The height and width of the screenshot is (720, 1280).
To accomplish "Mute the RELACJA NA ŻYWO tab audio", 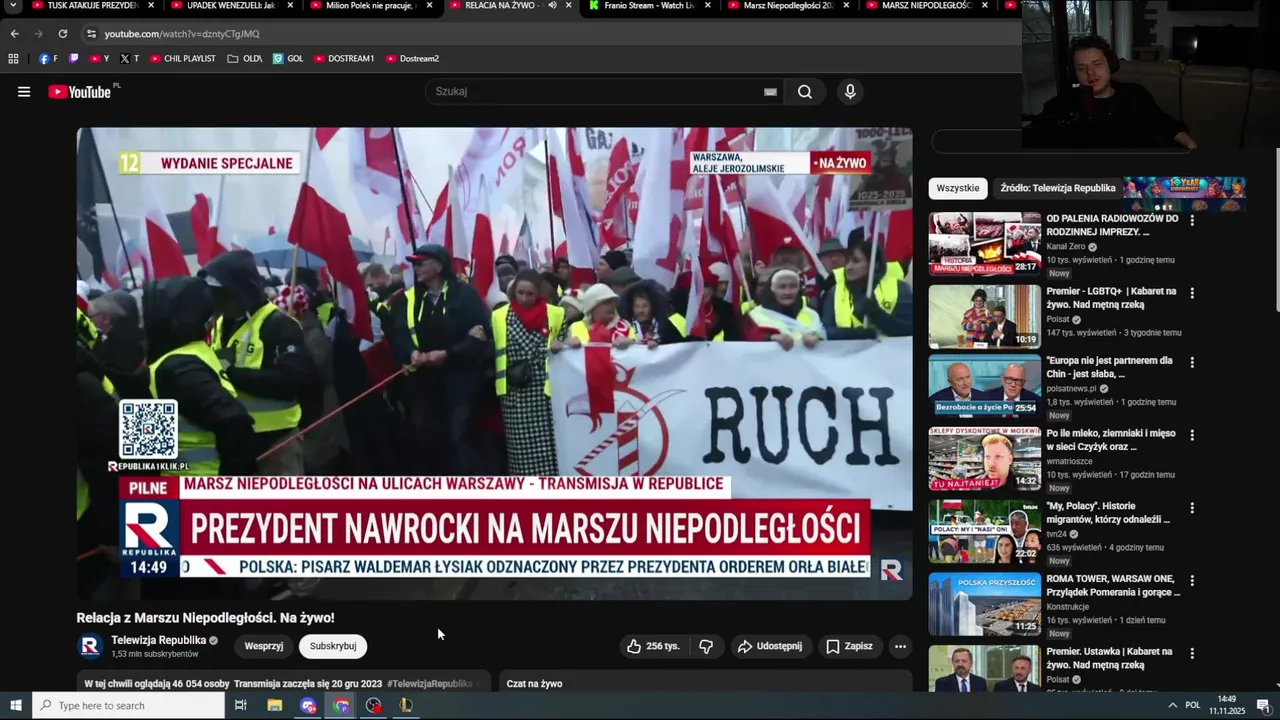I will click(552, 6).
